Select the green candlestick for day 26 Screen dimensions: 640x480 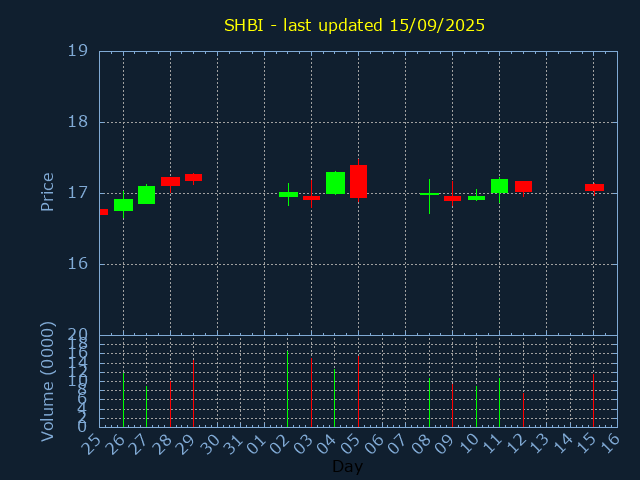[x=123, y=205]
